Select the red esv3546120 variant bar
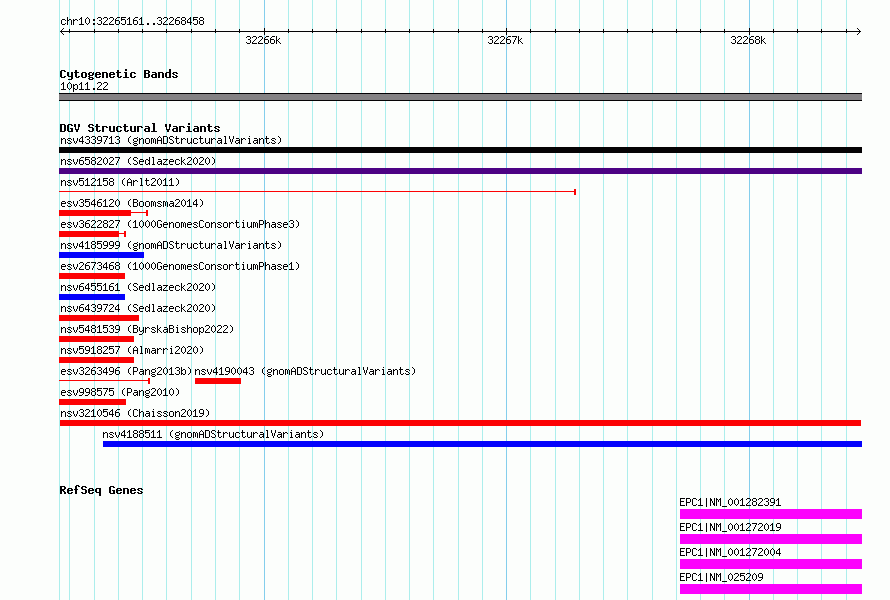Screen dimensions: 890x600 click(103, 213)
